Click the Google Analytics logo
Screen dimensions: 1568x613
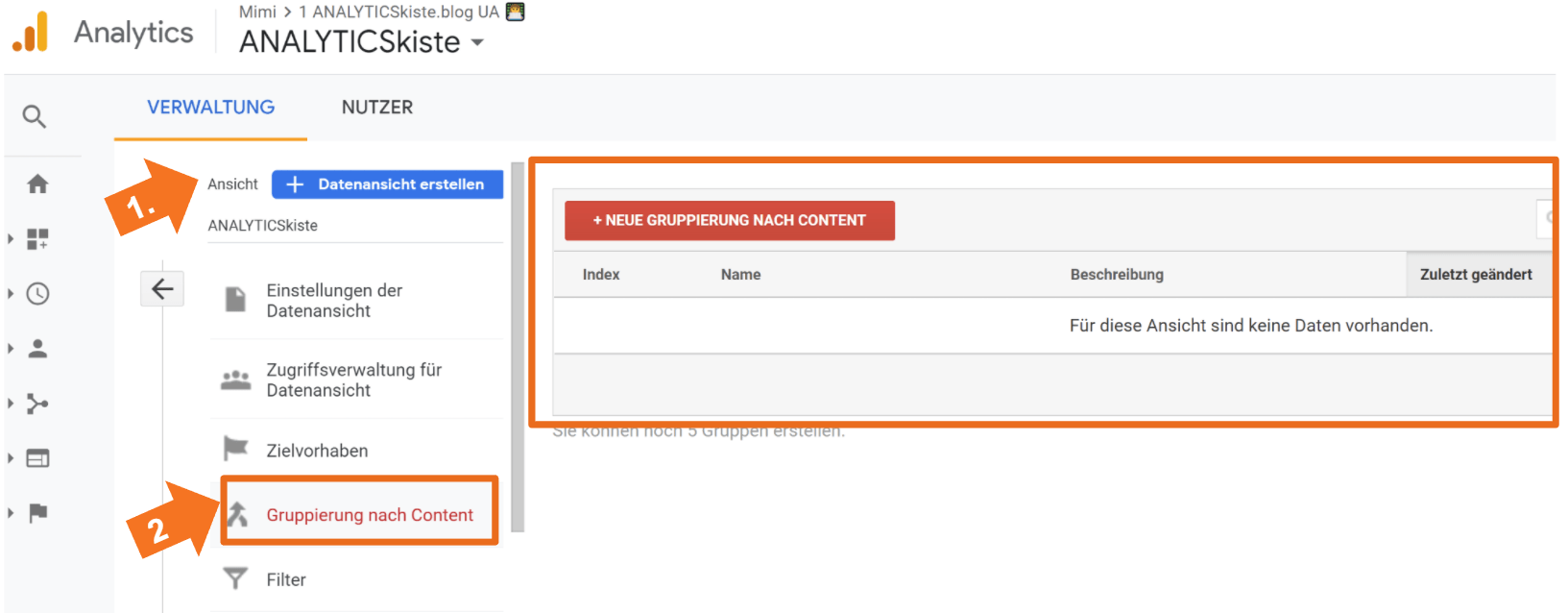click(x=31, y=32)
